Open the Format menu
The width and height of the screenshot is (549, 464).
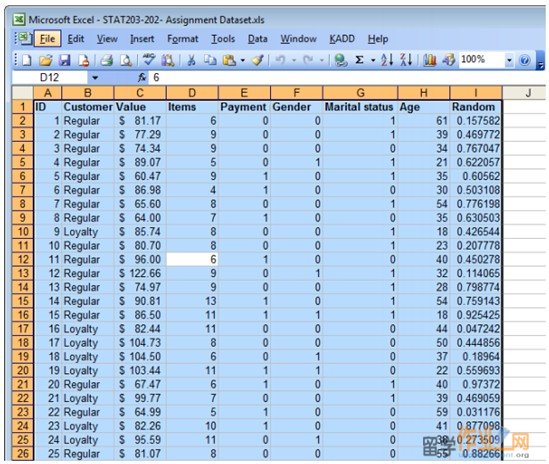click(x=183, y=39)
